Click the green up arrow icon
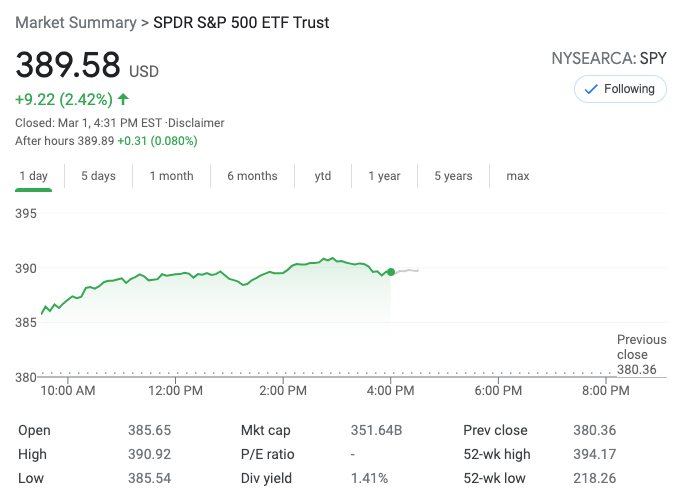 click(123, 99)
